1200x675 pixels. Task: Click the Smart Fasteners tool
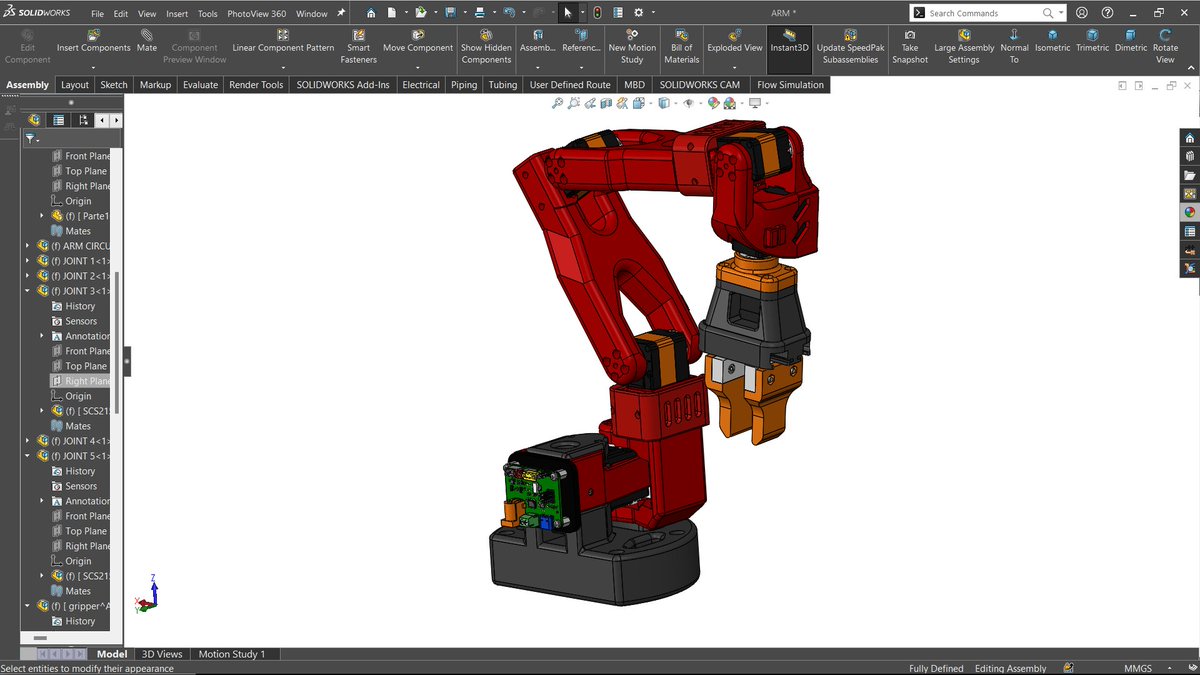coord(358,47)
